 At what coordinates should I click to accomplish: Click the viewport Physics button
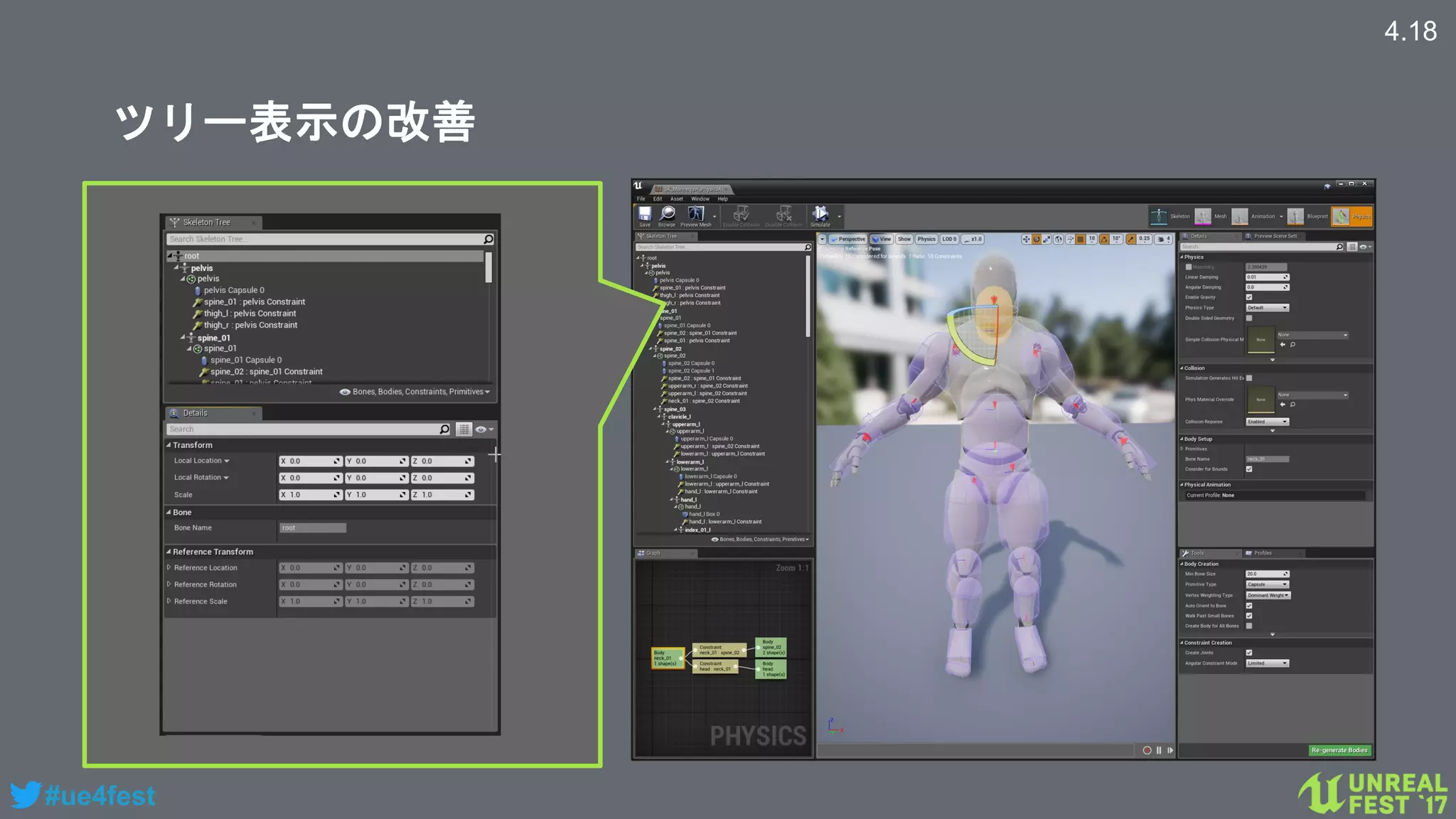[x=926, y=240]
